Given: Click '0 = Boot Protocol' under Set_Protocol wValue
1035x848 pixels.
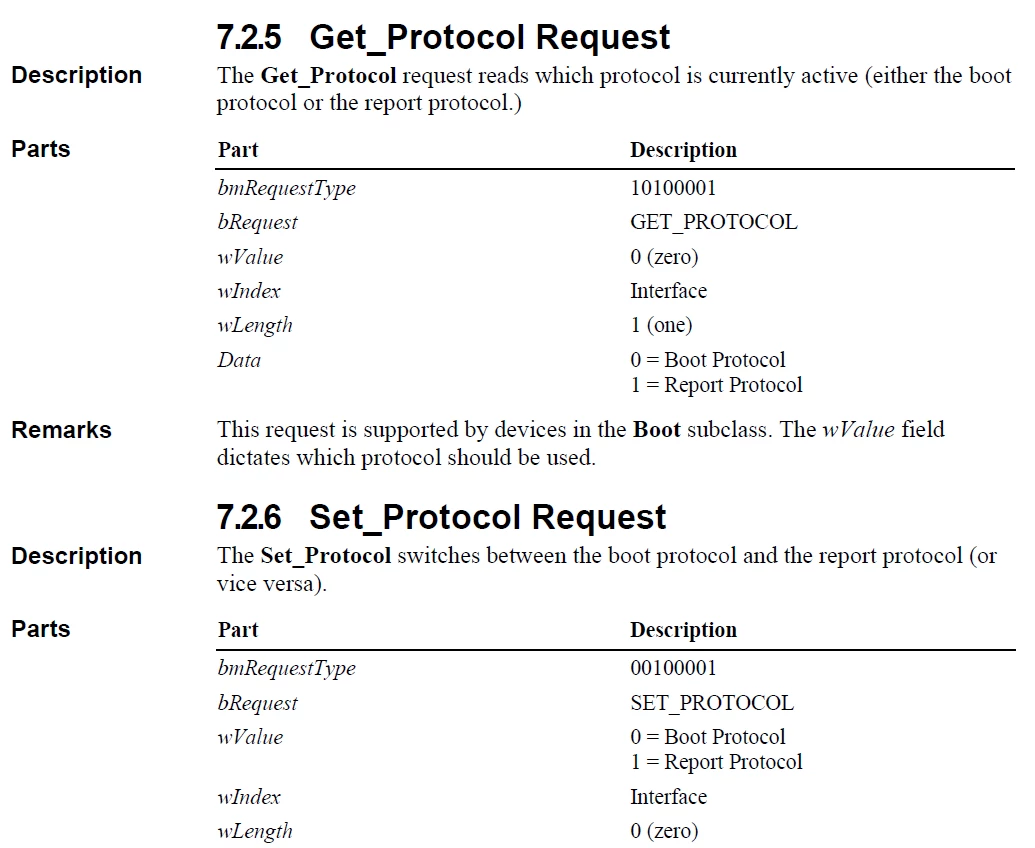Looking at the screenshot, I should 708,737.
